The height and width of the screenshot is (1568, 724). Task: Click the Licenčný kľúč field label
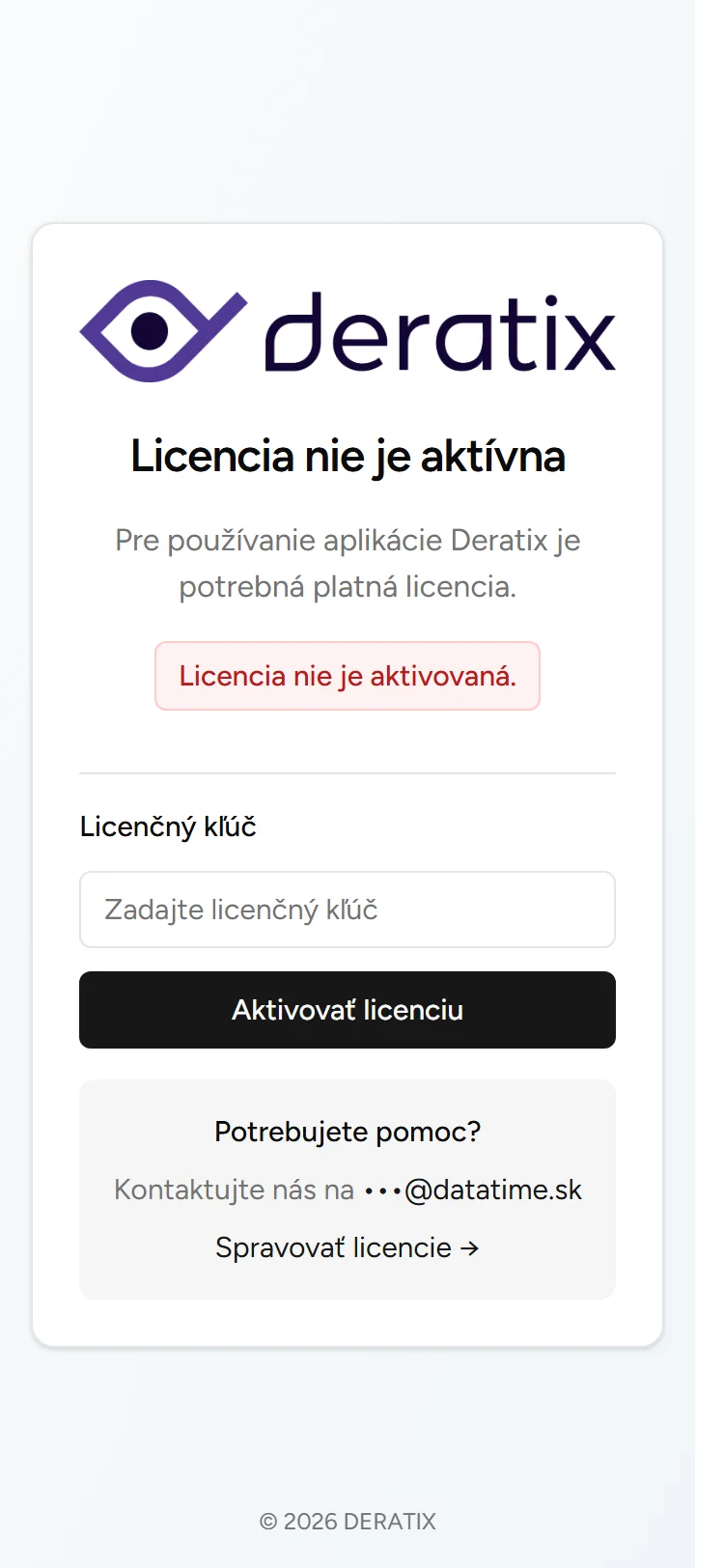coord(167,827)
